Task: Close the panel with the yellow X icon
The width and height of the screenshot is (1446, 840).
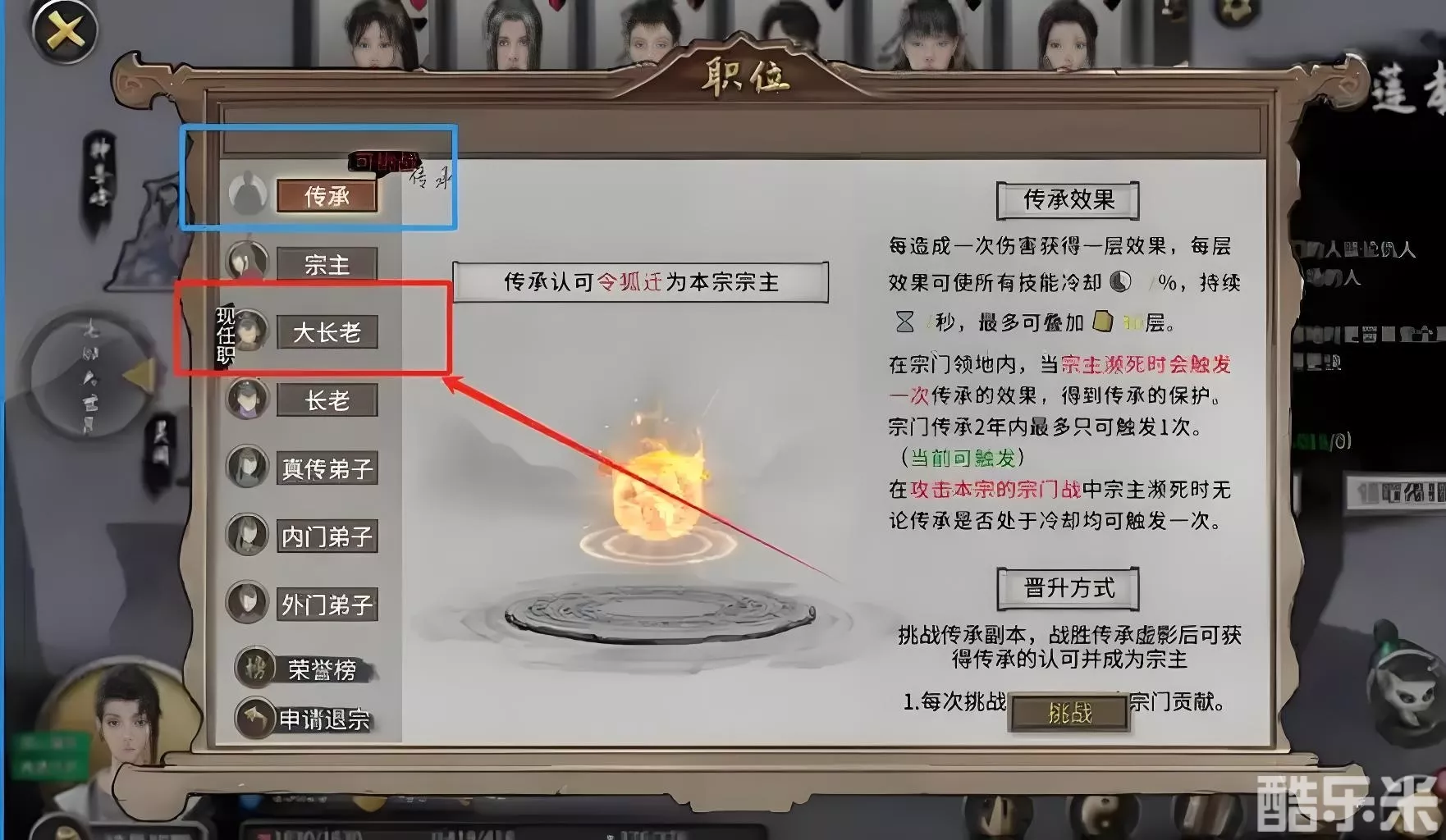Action: point(64,31)
